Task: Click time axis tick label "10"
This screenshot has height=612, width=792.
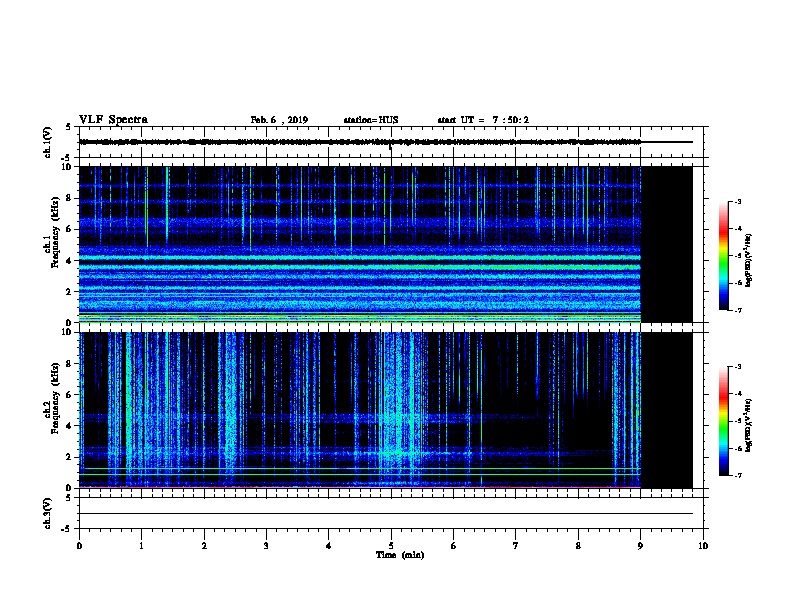Action: click(703, 545)
